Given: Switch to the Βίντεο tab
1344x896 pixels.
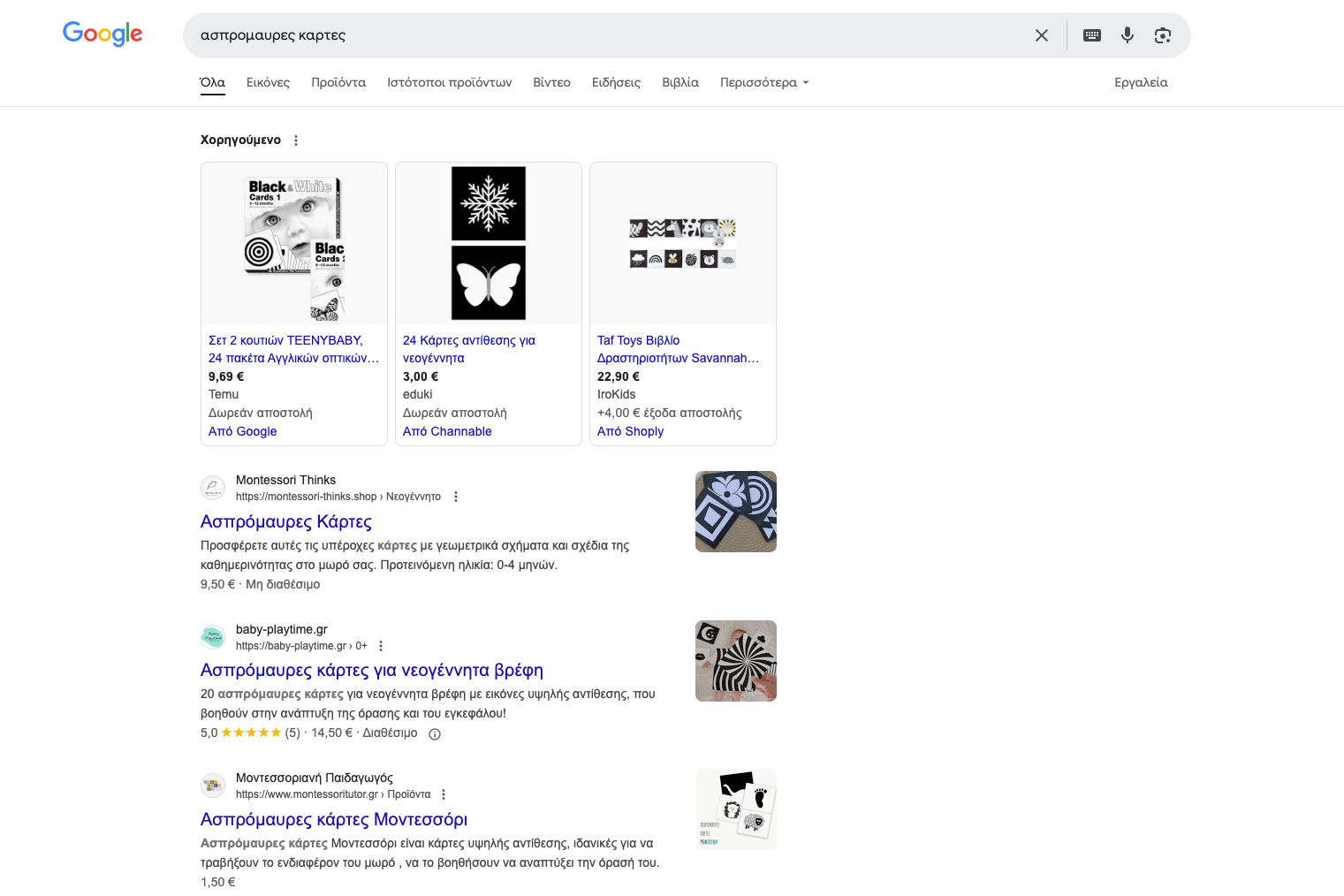Looking at the screenshot, I should pos(551,82).
